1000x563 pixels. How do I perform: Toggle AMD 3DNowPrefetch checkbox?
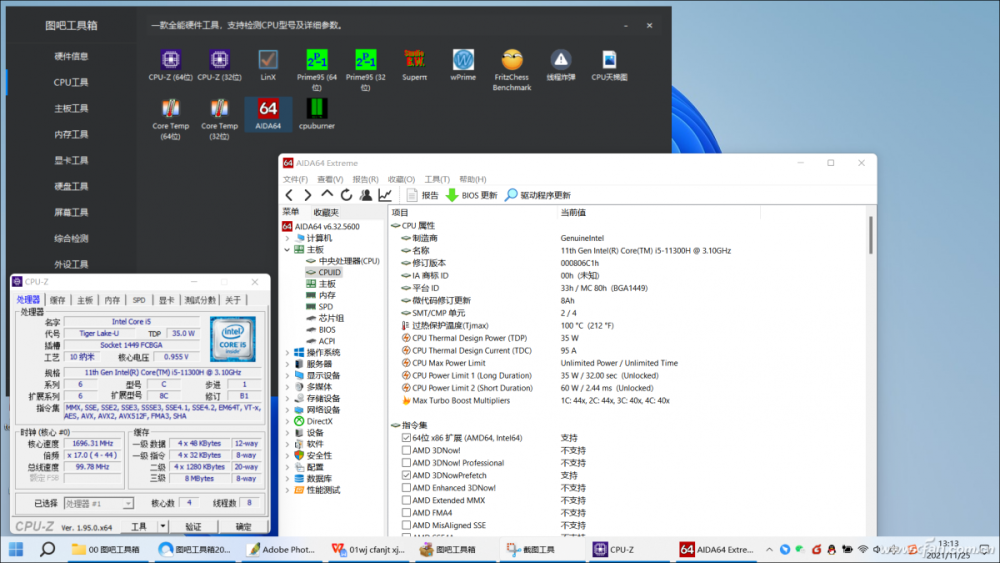click(x=406, y=475)
